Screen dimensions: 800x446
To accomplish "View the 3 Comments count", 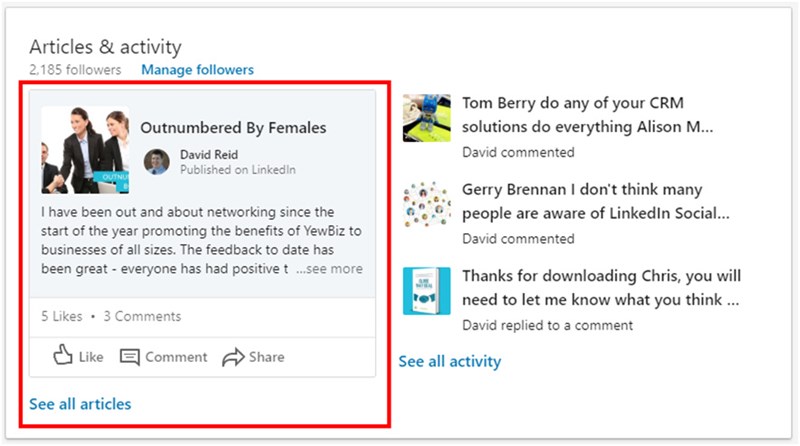I will [x=142, y=316].
